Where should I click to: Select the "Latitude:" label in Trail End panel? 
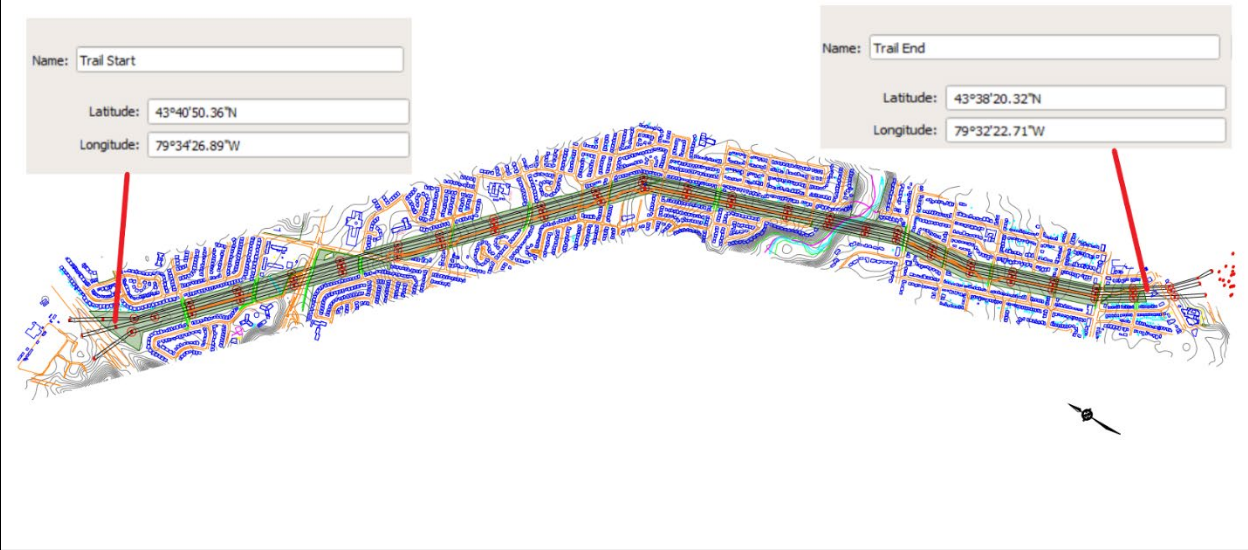click(x=909, y=98)
